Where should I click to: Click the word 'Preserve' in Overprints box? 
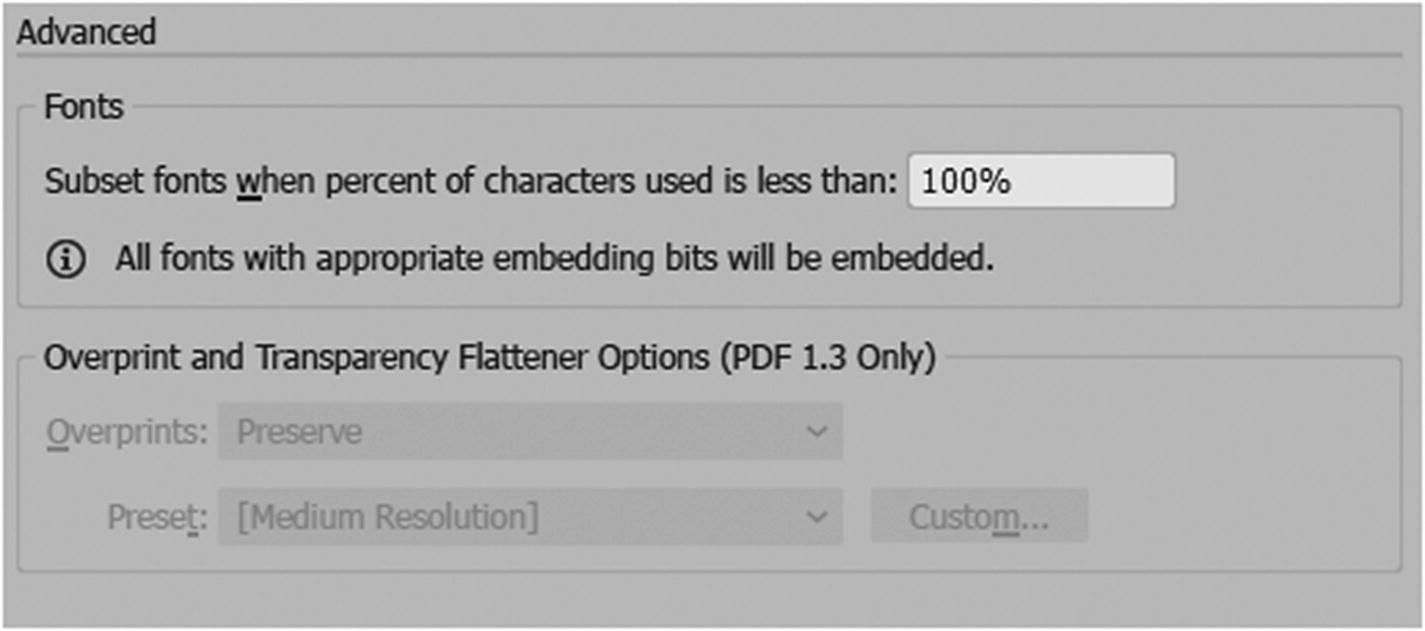pos(299,432)
